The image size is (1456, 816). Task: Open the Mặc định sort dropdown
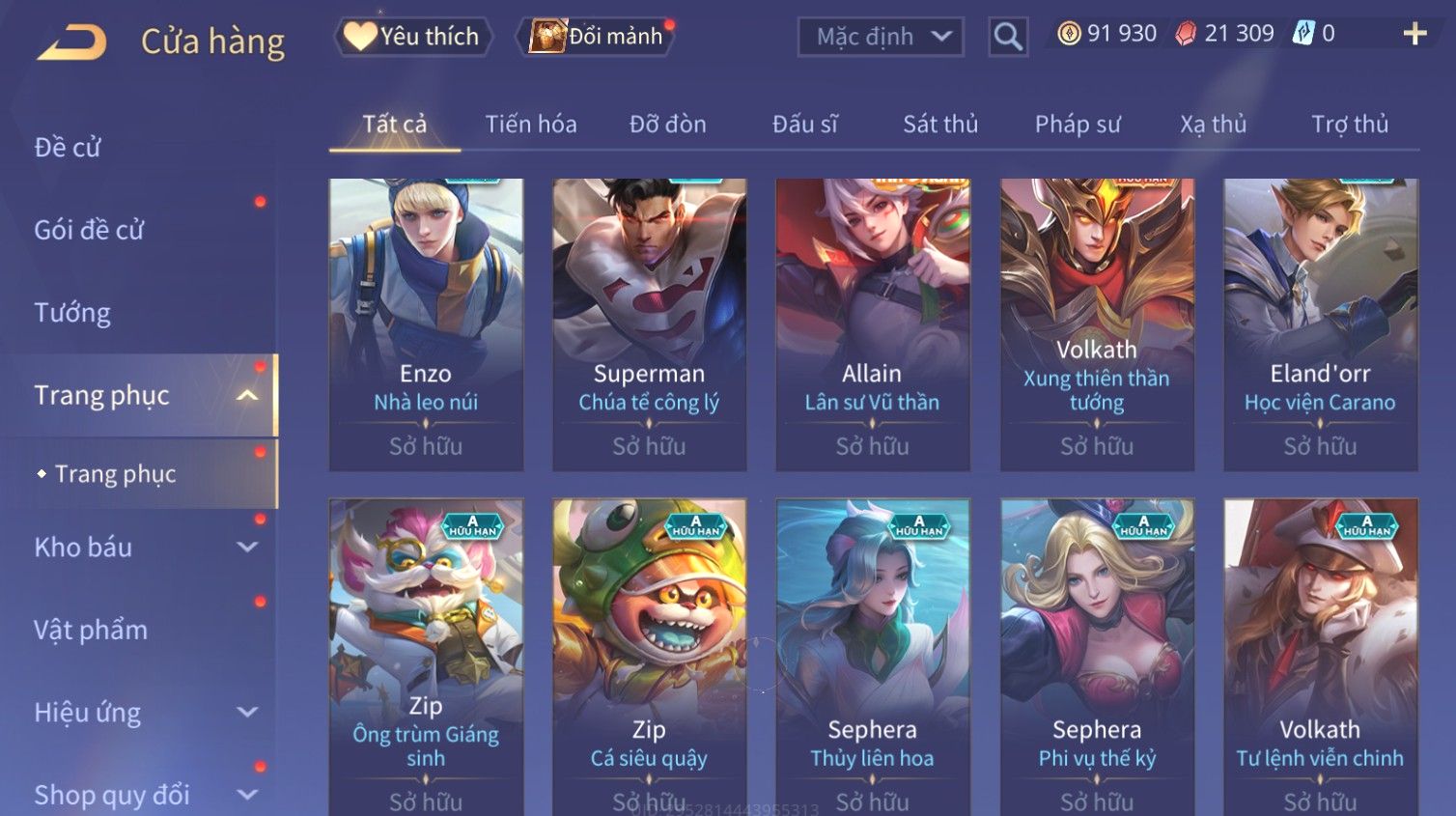pos(881,37)
